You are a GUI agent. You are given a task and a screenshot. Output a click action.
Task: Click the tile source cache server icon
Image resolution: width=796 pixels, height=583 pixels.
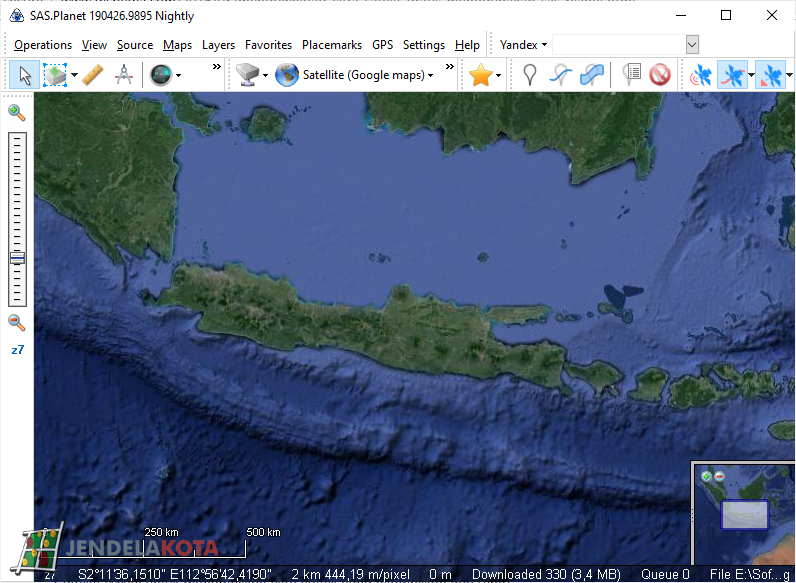248,75
